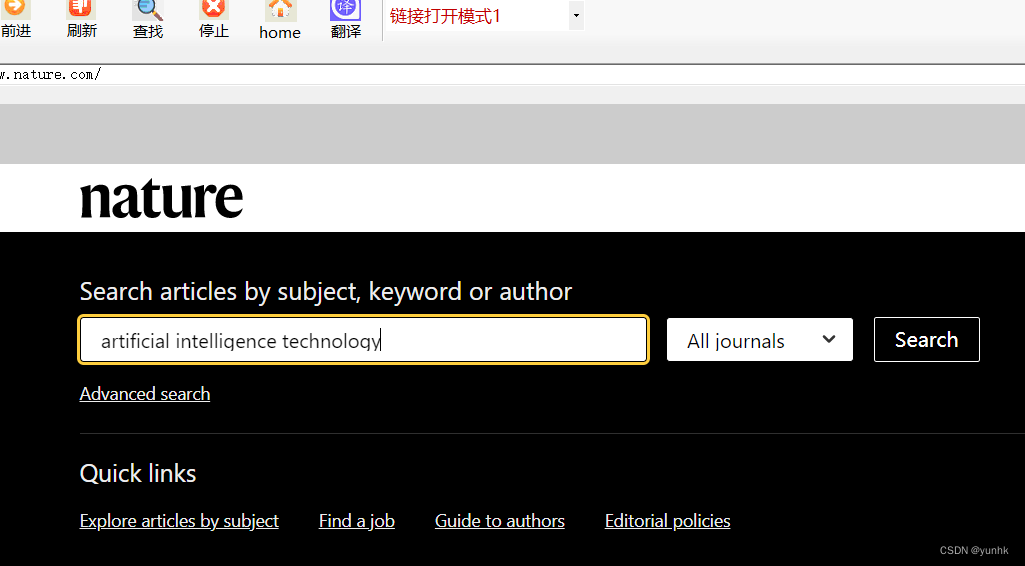Open Explore articles by subject link
The height and width of the screenshot is (566, 1025).
tap(179, 521)
